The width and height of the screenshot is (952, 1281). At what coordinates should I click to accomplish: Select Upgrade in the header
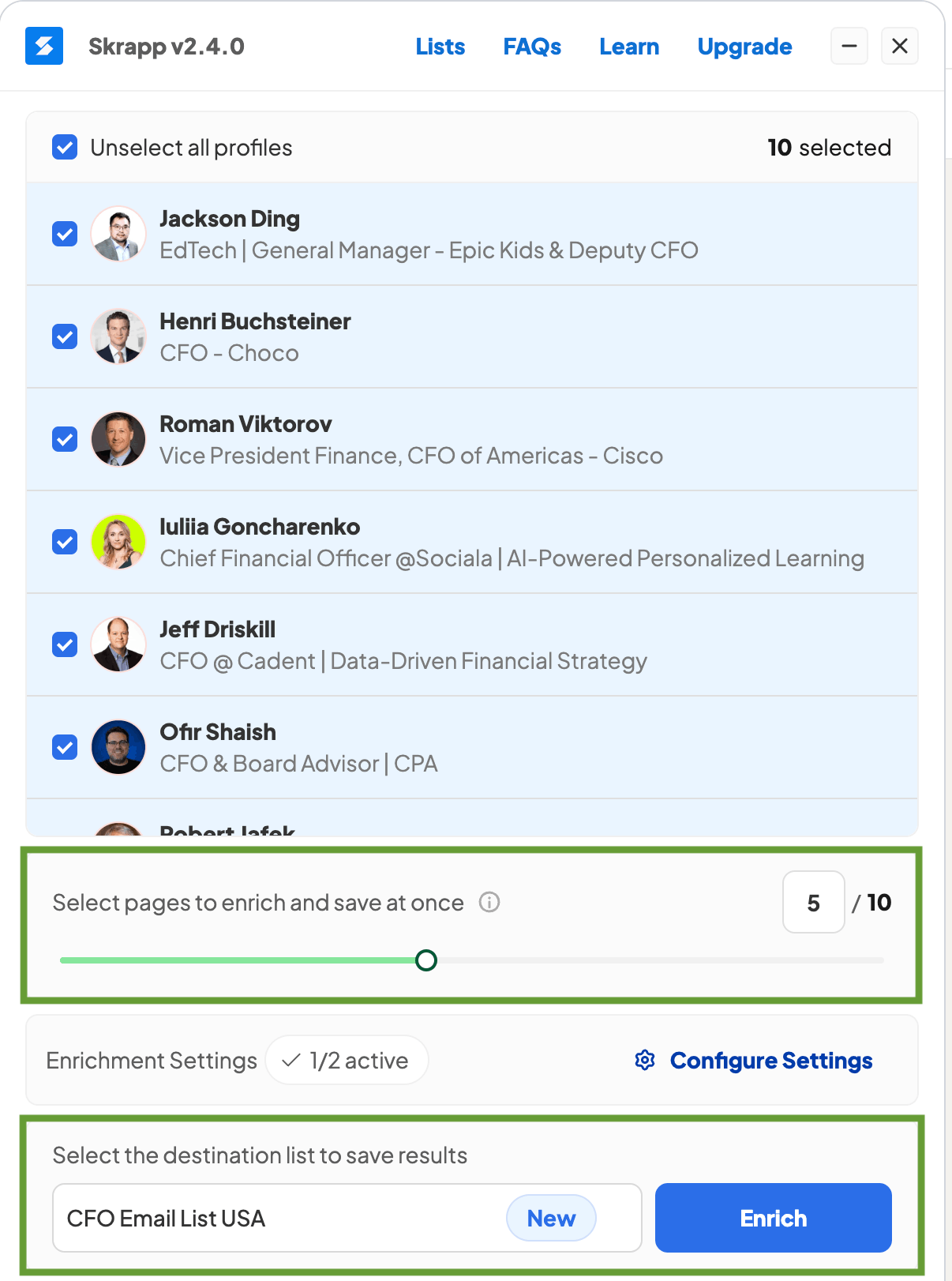(744, 47)
